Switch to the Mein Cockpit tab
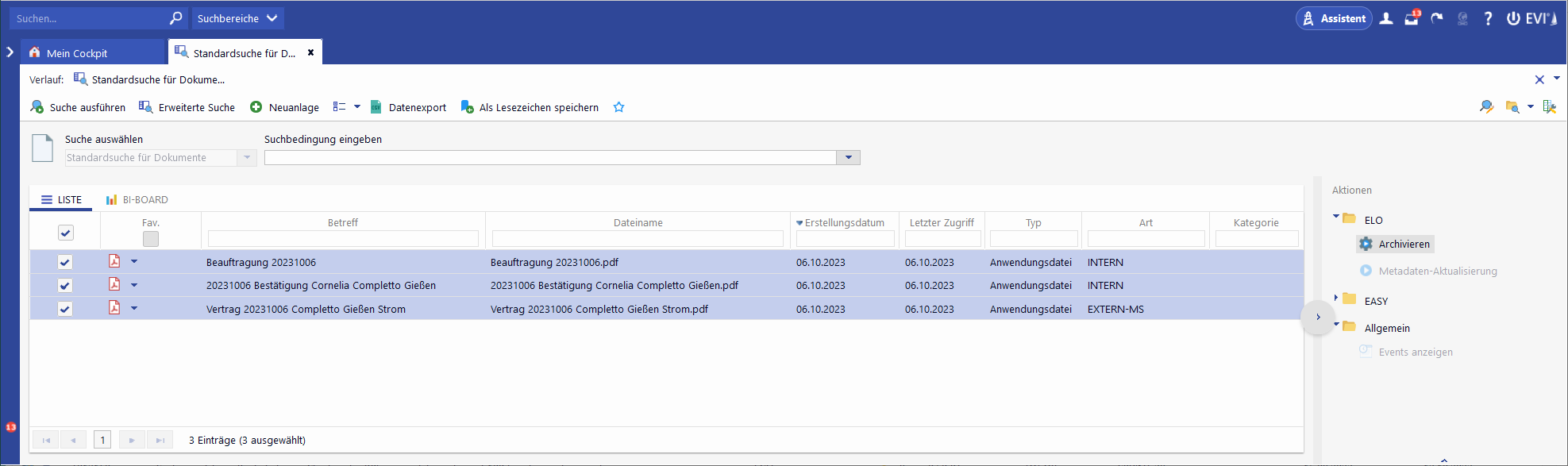Screen dimensions: 1568x466 point(76,53)
